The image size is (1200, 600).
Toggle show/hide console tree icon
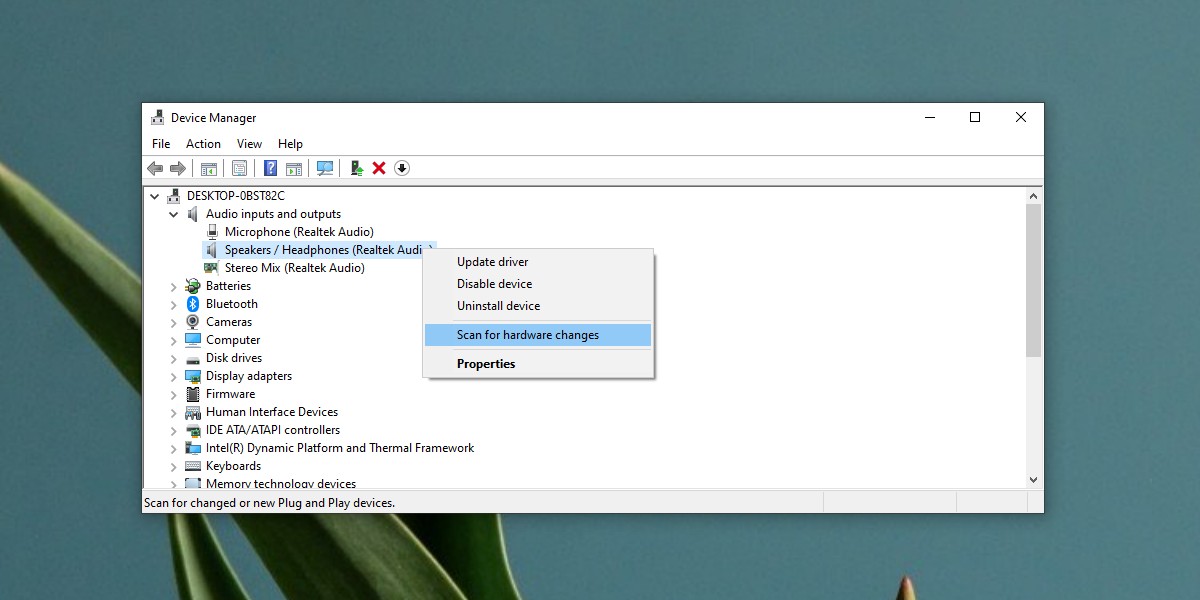click(209, 168)
